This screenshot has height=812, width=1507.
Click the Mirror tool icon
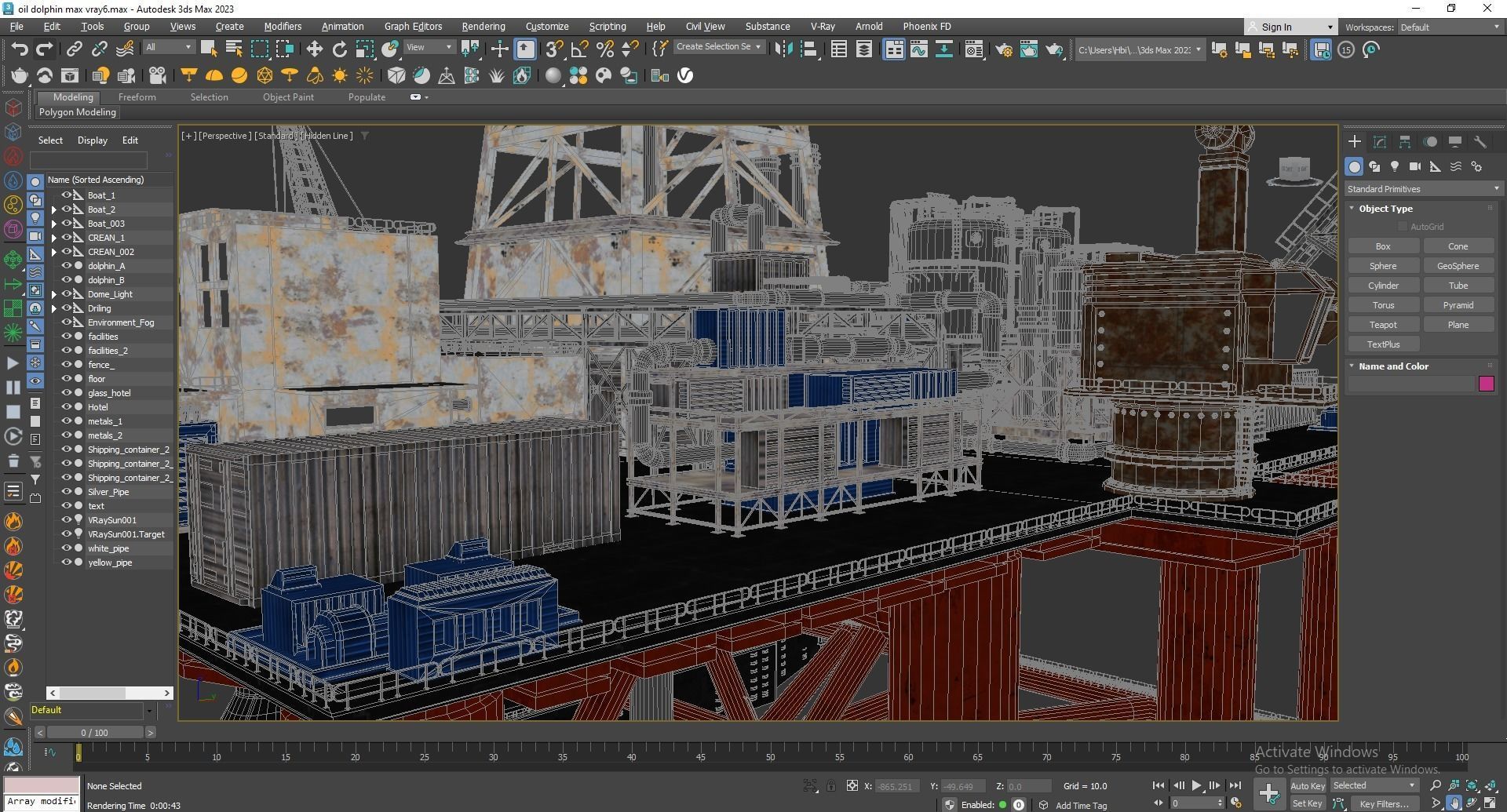(x=783, y=49)
